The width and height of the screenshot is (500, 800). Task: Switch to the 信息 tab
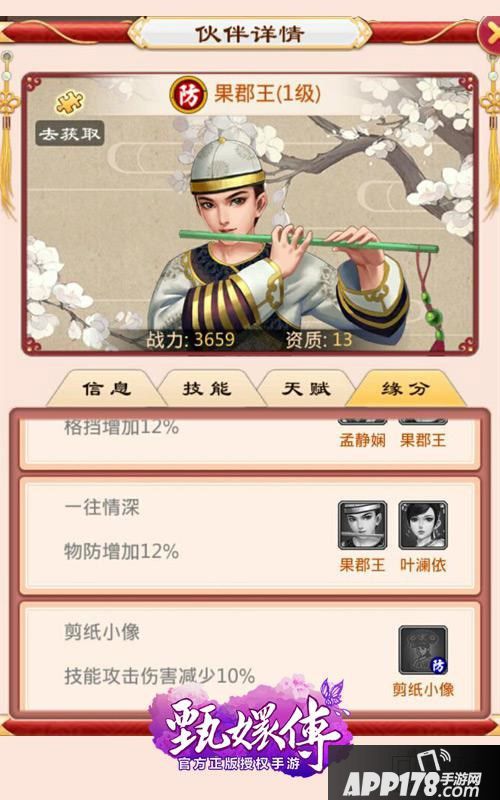pyautogui.click(x=106, y=389)
